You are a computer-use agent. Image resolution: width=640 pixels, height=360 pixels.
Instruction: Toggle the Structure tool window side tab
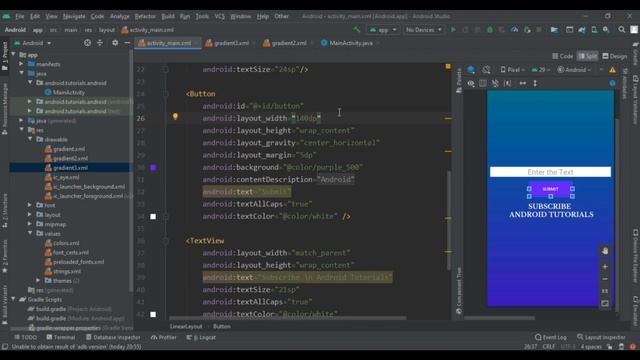point(5,210)
